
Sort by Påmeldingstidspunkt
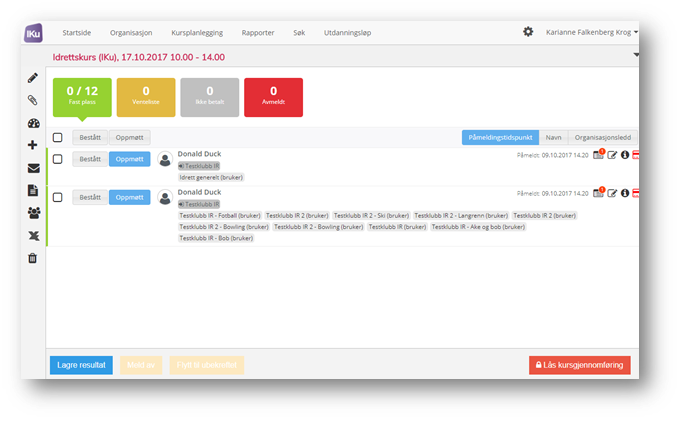tap(500, 137)
